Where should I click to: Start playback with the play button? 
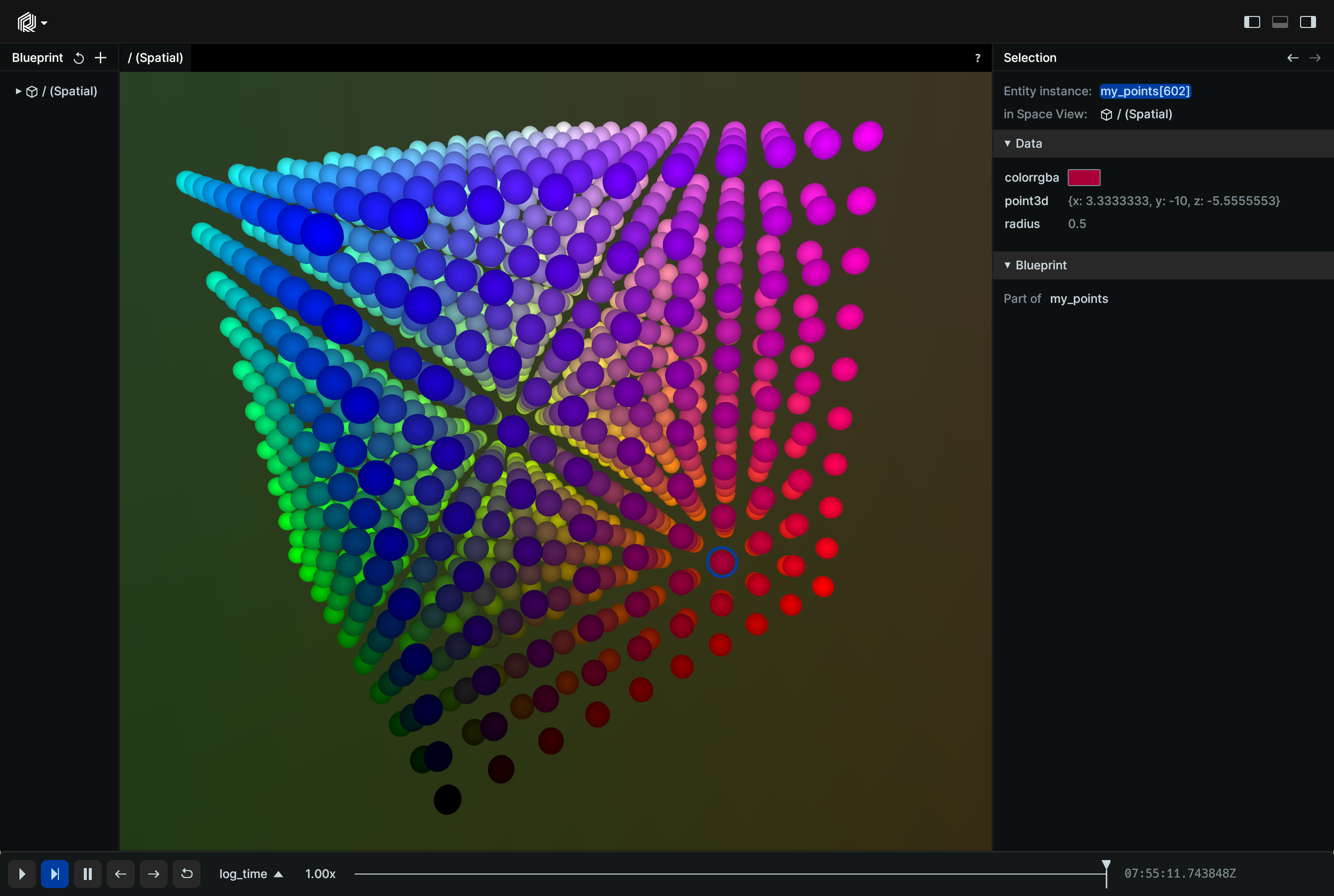click(x=22, y=874)
